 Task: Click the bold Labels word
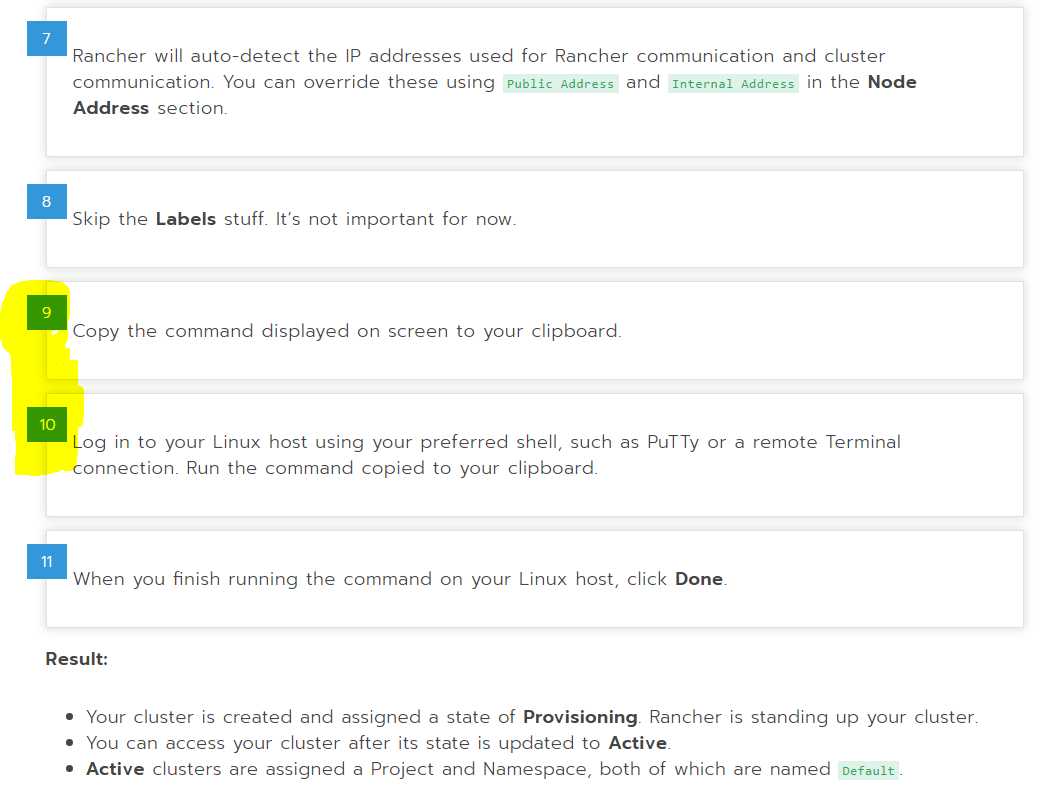click(x=186, y=219)
